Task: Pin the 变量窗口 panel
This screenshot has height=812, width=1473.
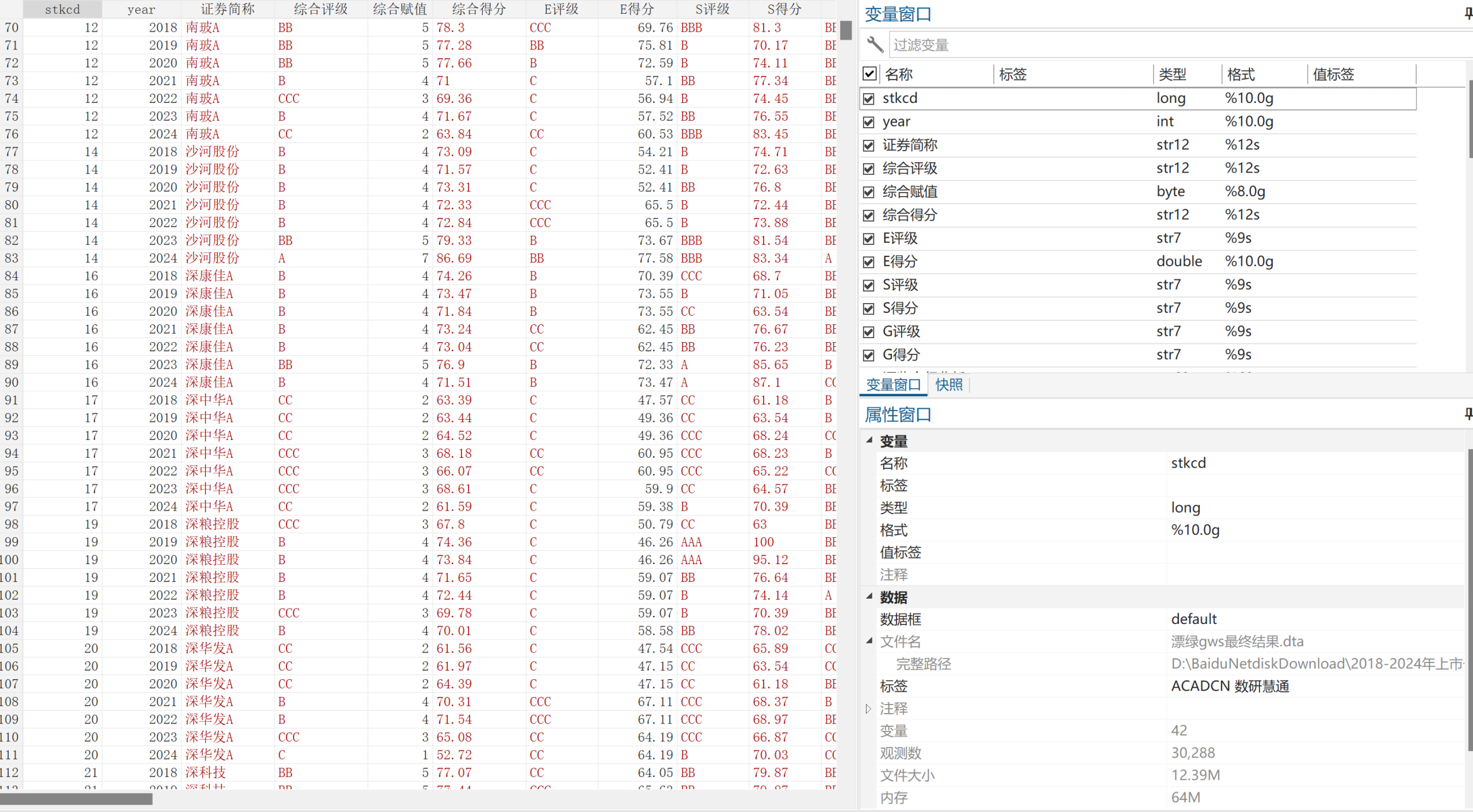Action: (1468, 14)
